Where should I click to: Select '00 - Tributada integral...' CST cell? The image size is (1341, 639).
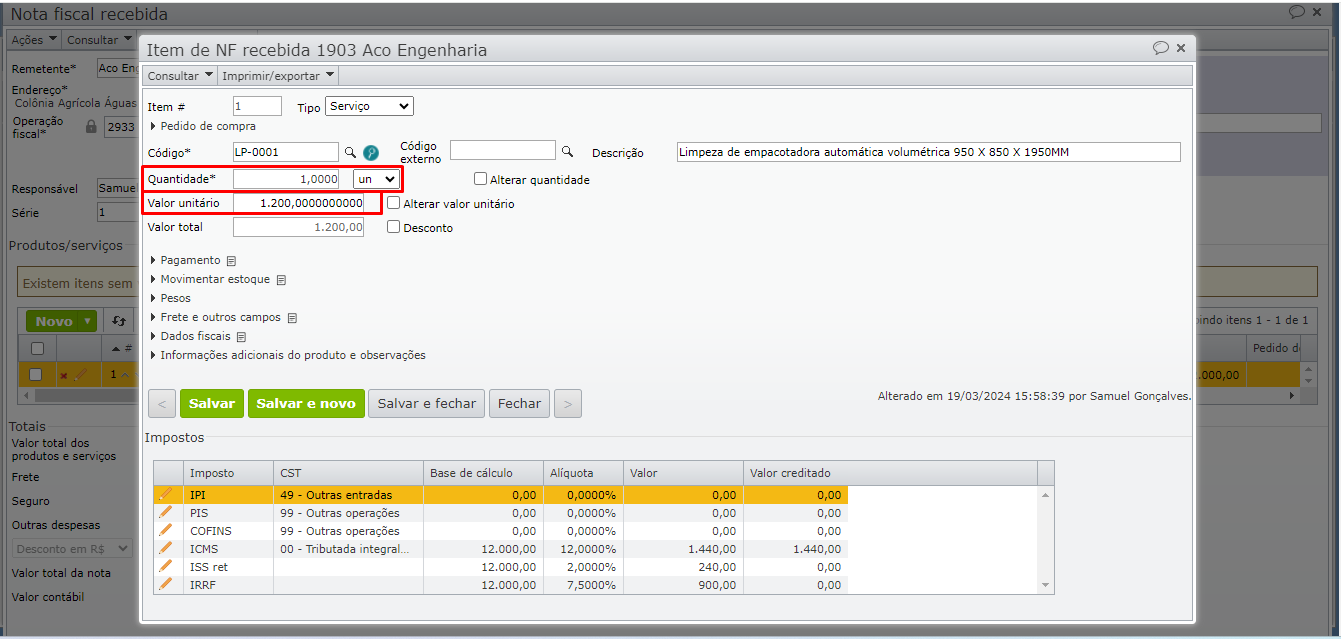pos(348,549)
